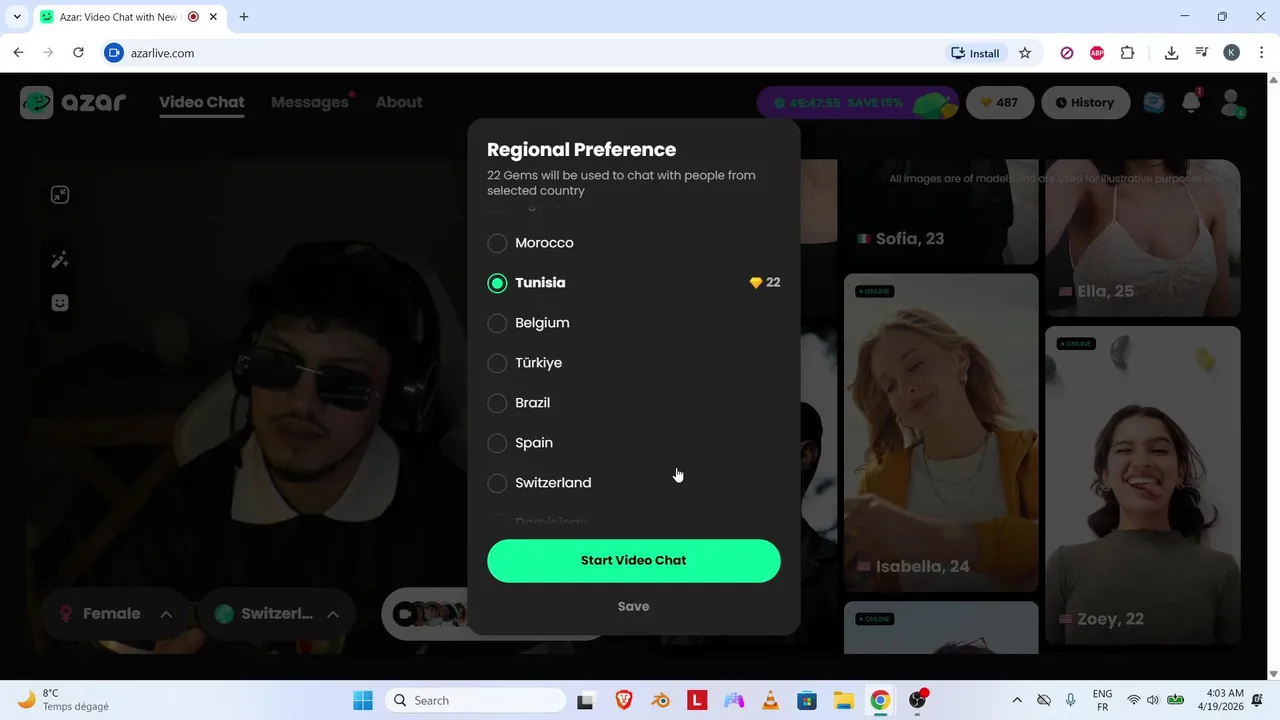Open the magic wand effects tool
1280x720 pixels.
tap(60, 260)
